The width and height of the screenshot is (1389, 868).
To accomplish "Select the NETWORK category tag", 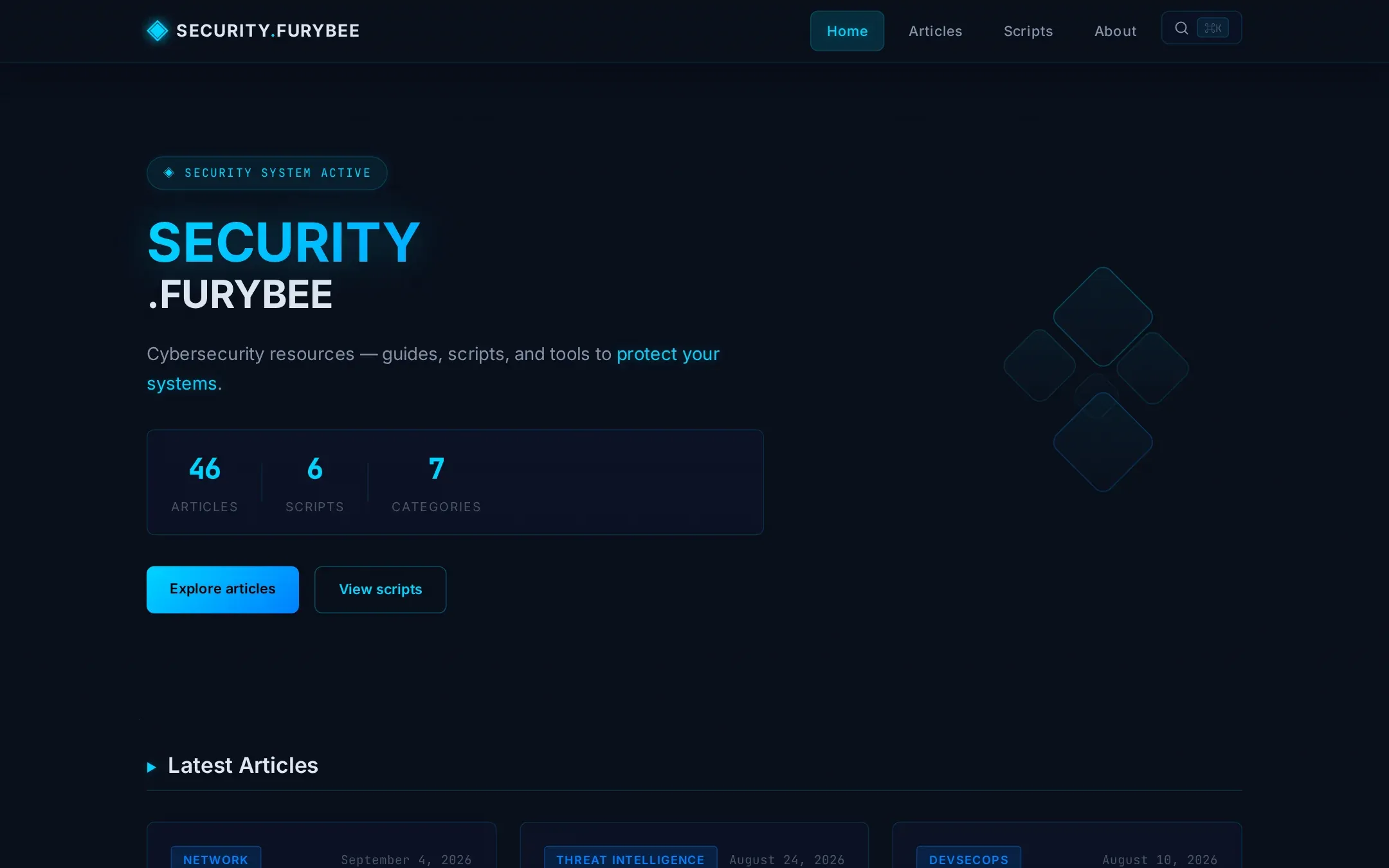I will click(215, 859).
